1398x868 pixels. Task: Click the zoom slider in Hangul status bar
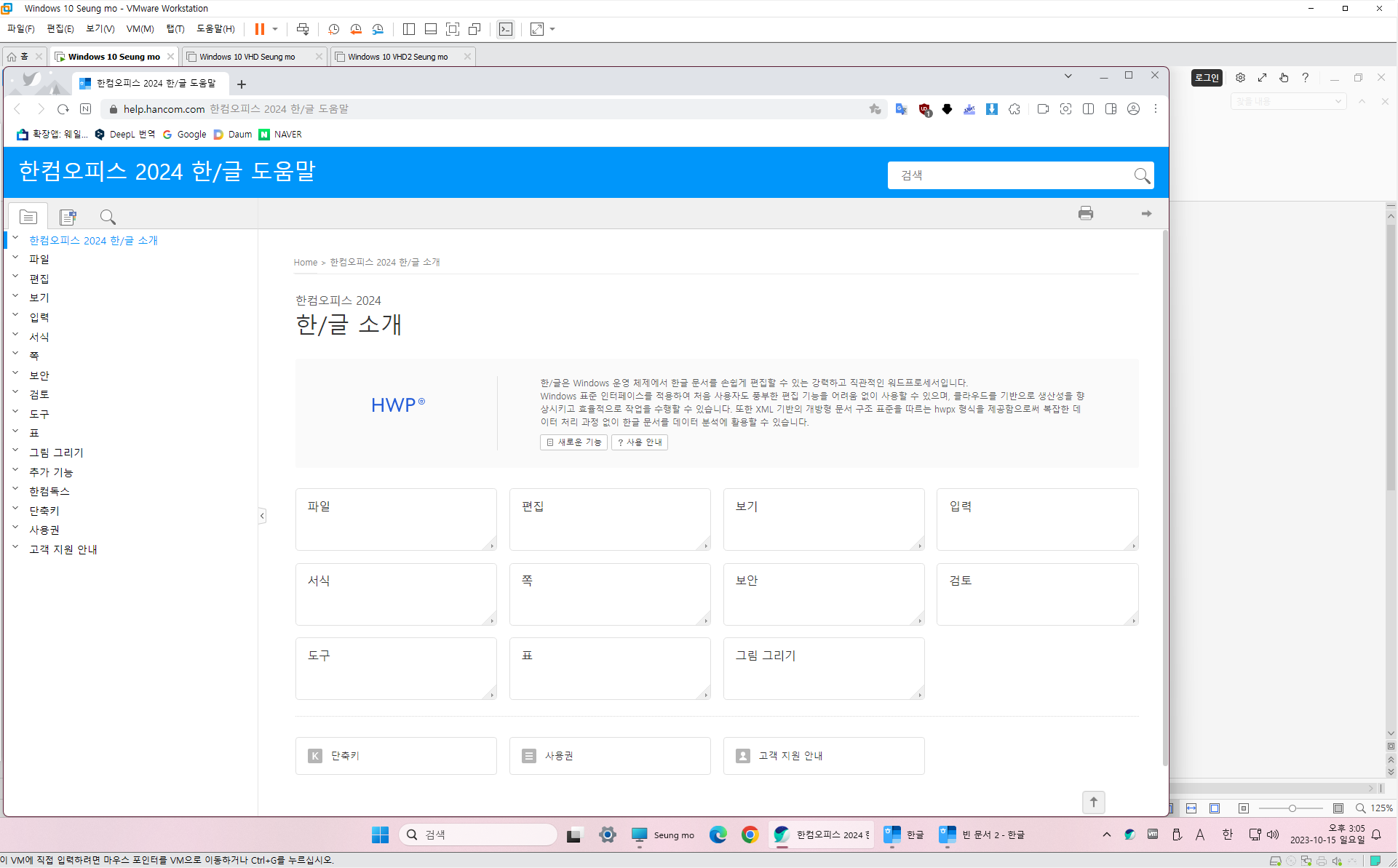(1292, 808)
